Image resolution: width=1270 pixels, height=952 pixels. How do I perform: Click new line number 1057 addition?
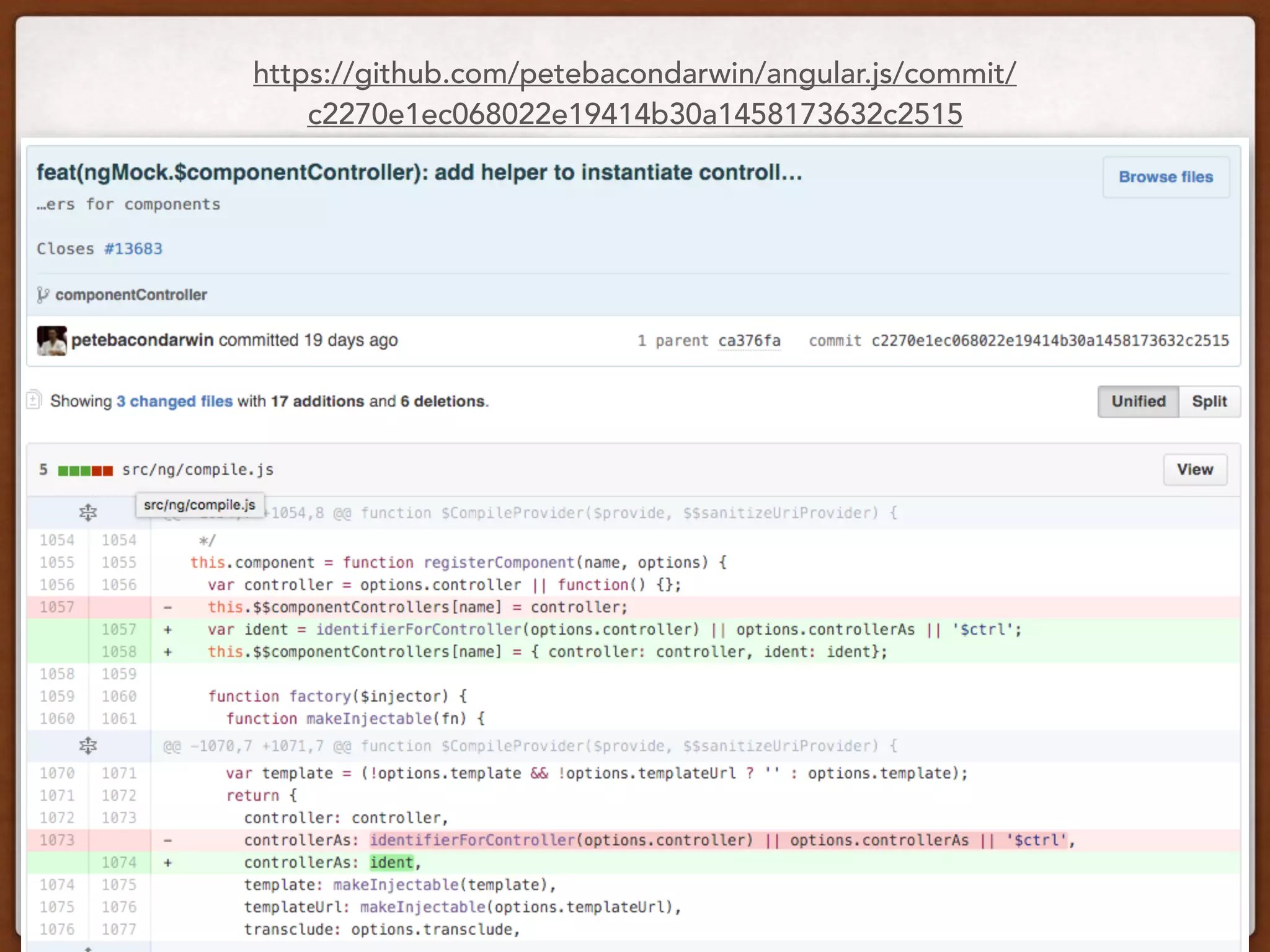[x=119, y=630]
